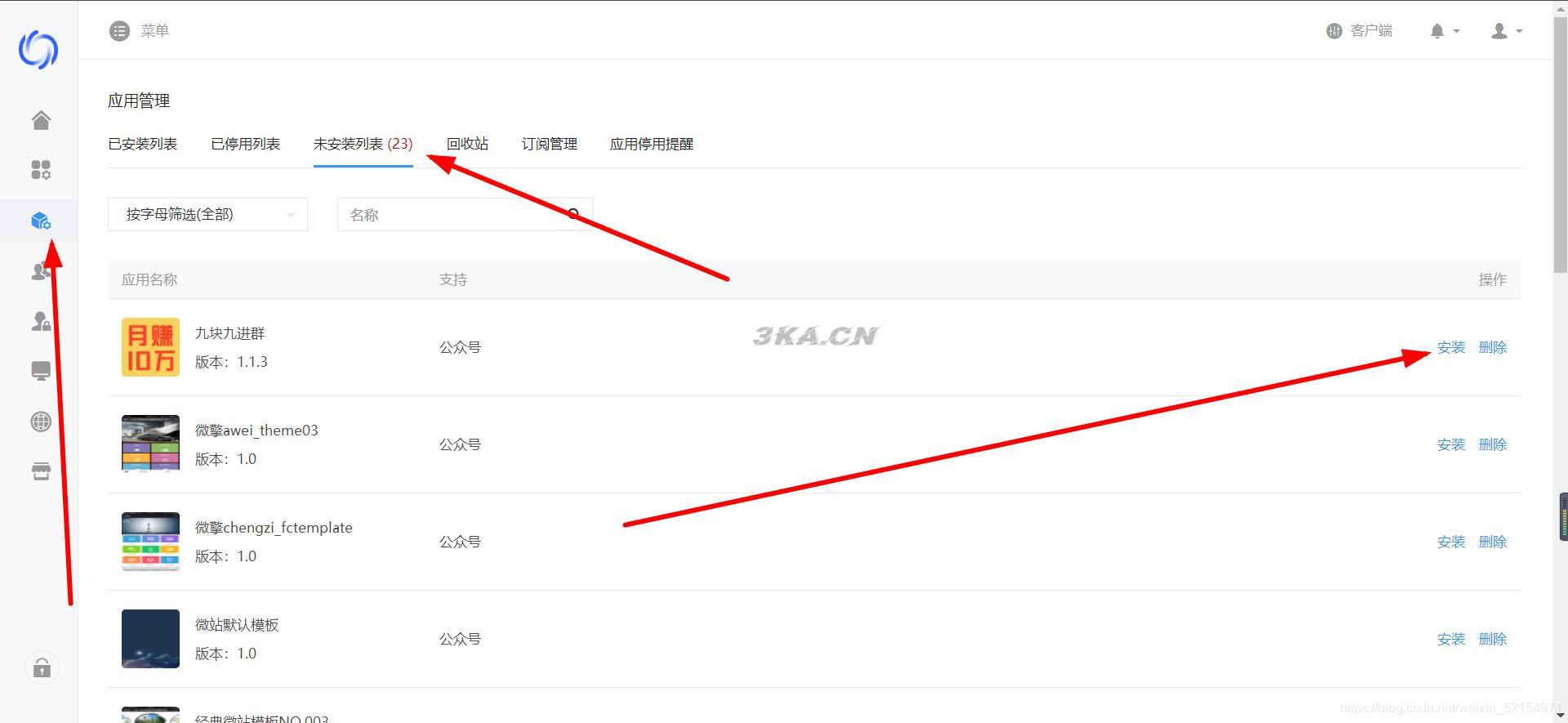This screenshot has height=723, width=1568.
Task: Open the store icon in sidebar
Action: (x=41, y=471)
